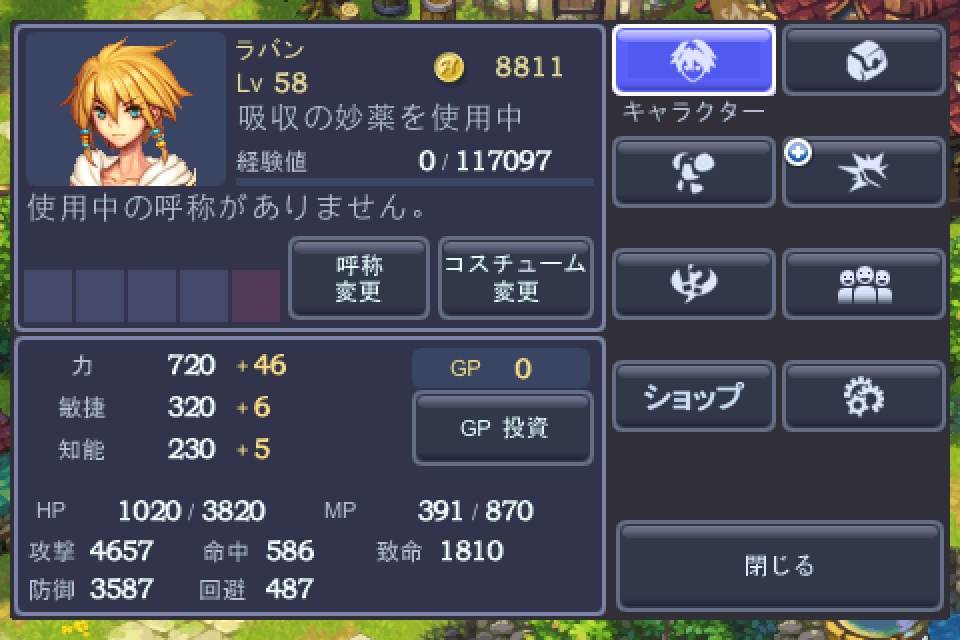Open the ショップ shop menu
The height and width of the screenshot is (640, 960).
pos(694,396)
